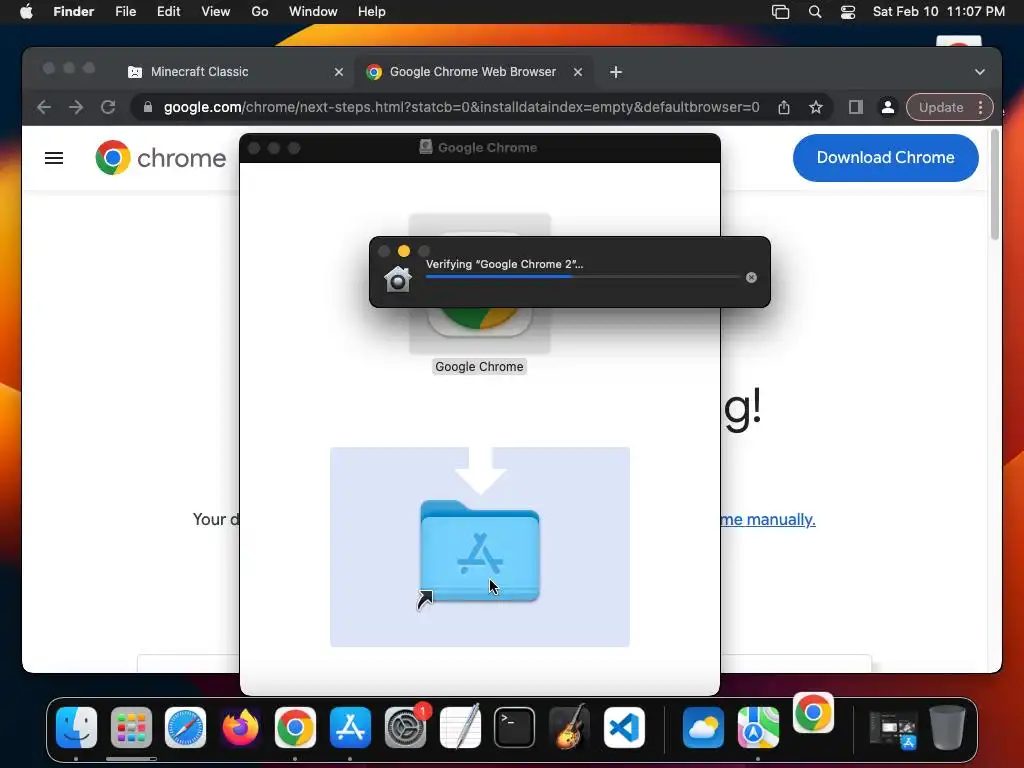Viewport: 1024px width, 768px height.
Task: Open the Finder menu
Action: [73, 12]
